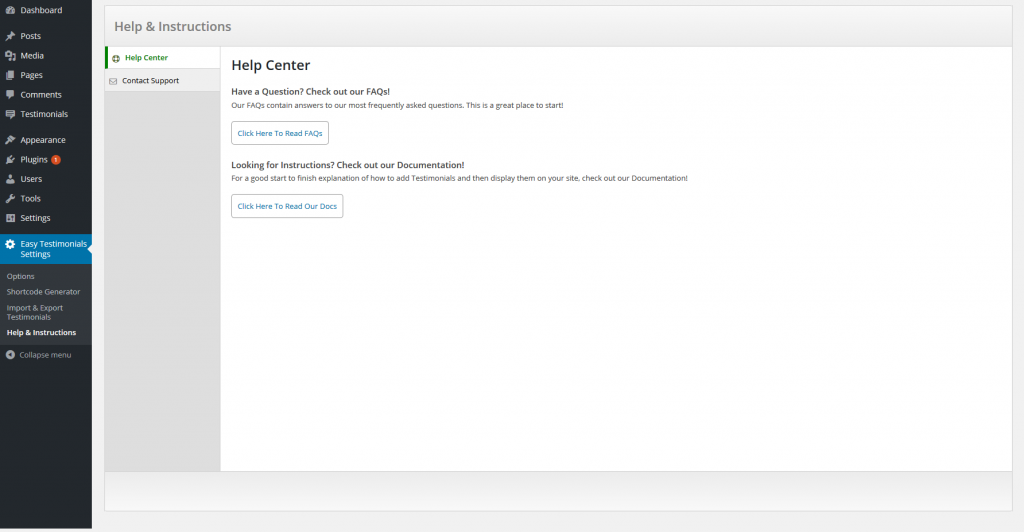Open the Options submenu item
The image size is (1024, 532).
click(x=21, y=276)
